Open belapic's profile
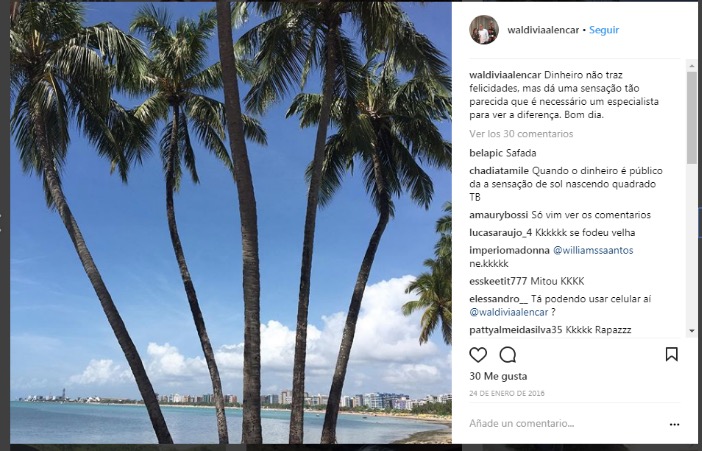 click(x=485, y=153)
